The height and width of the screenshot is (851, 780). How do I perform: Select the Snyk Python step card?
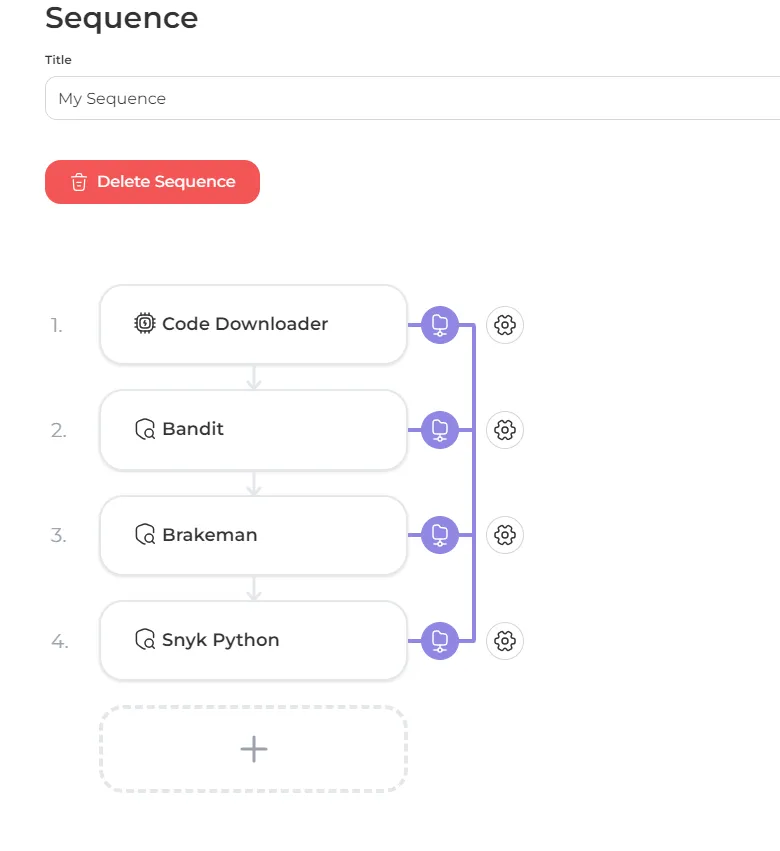(x=253, y=640)
